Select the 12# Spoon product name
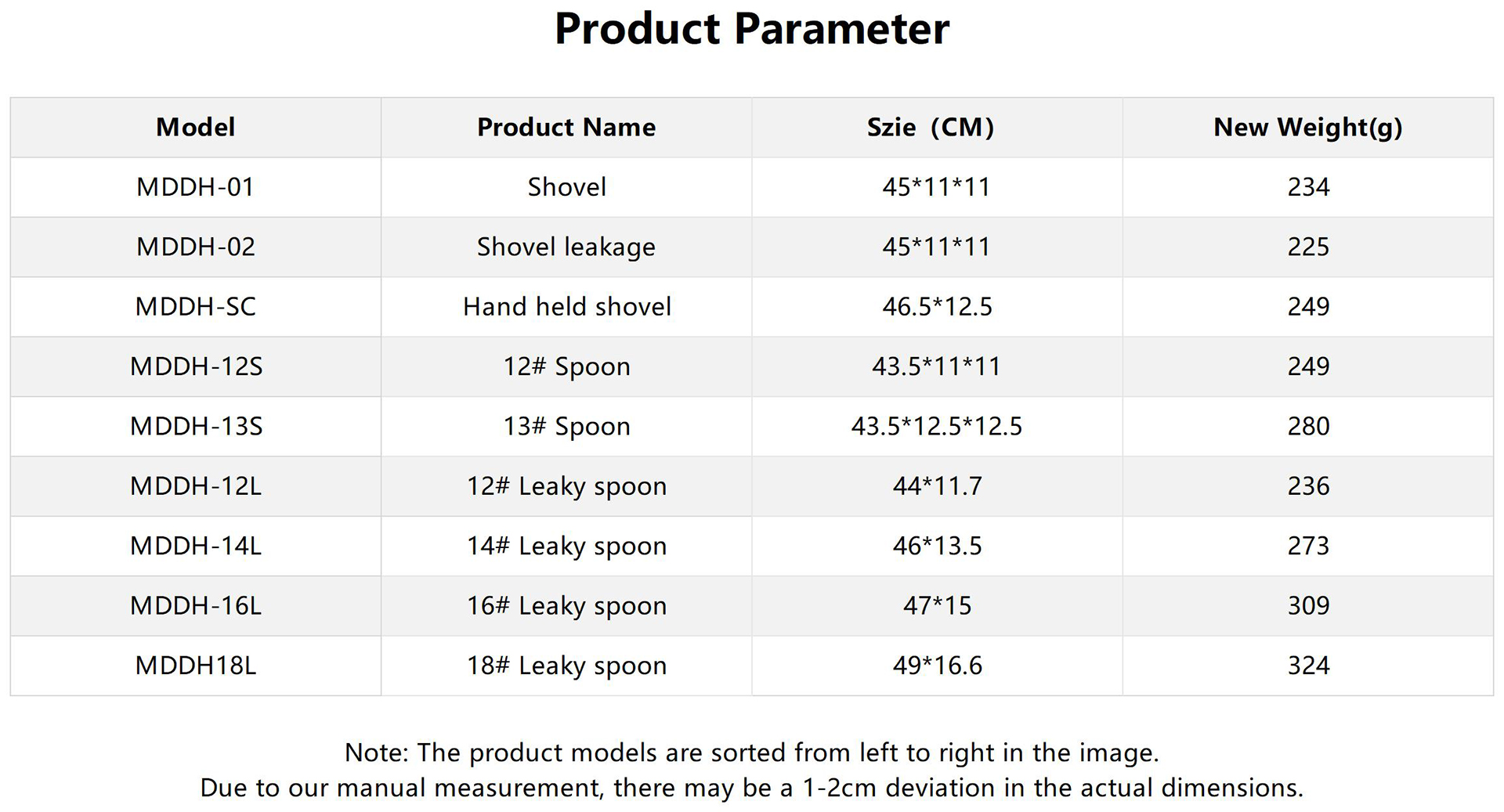The image size is (1504, 812). point(566,366)
